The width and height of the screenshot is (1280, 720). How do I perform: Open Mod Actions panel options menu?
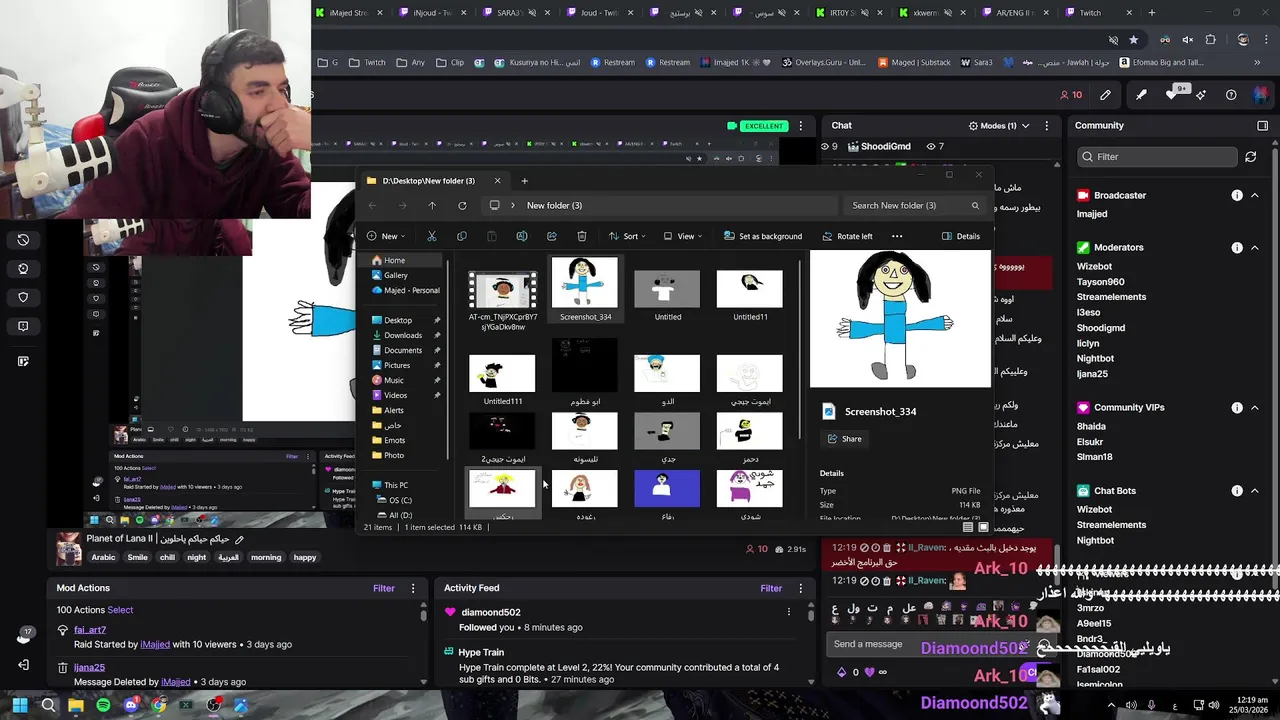tap(413, 588)
